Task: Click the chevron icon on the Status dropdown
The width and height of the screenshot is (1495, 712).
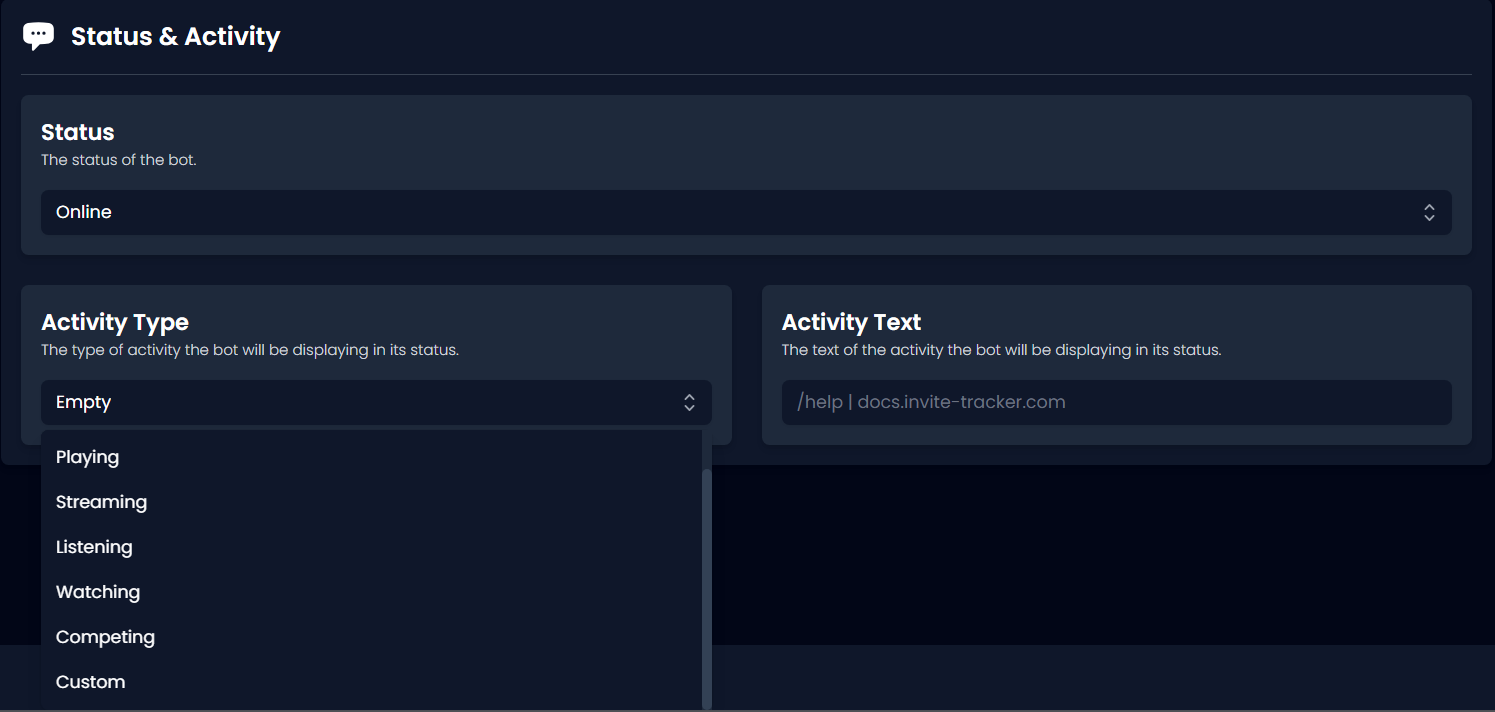Action: coord(1430,212)
